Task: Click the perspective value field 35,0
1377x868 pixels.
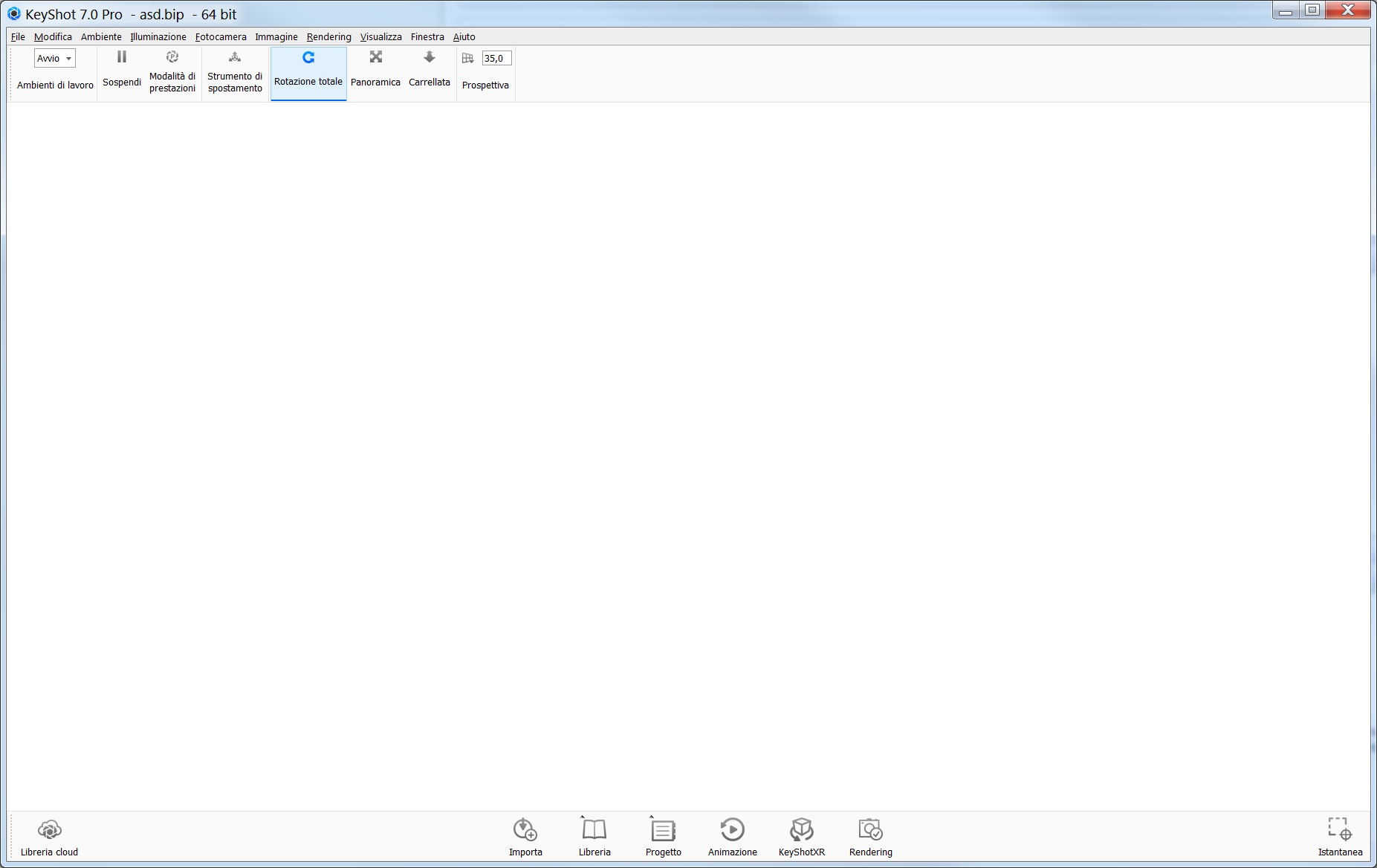Action: tap(496, 58)
